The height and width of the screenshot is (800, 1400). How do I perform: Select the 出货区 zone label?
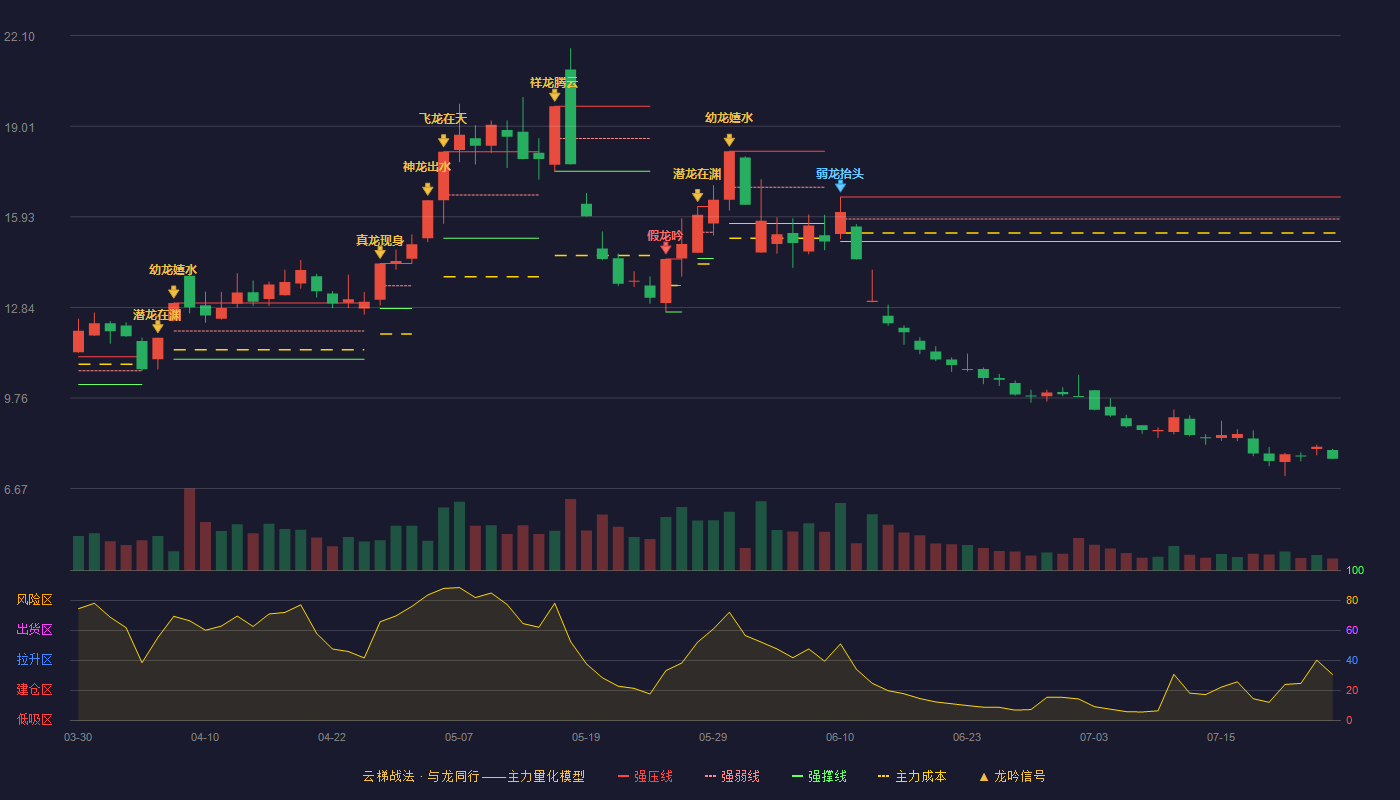tap(34, 630)
